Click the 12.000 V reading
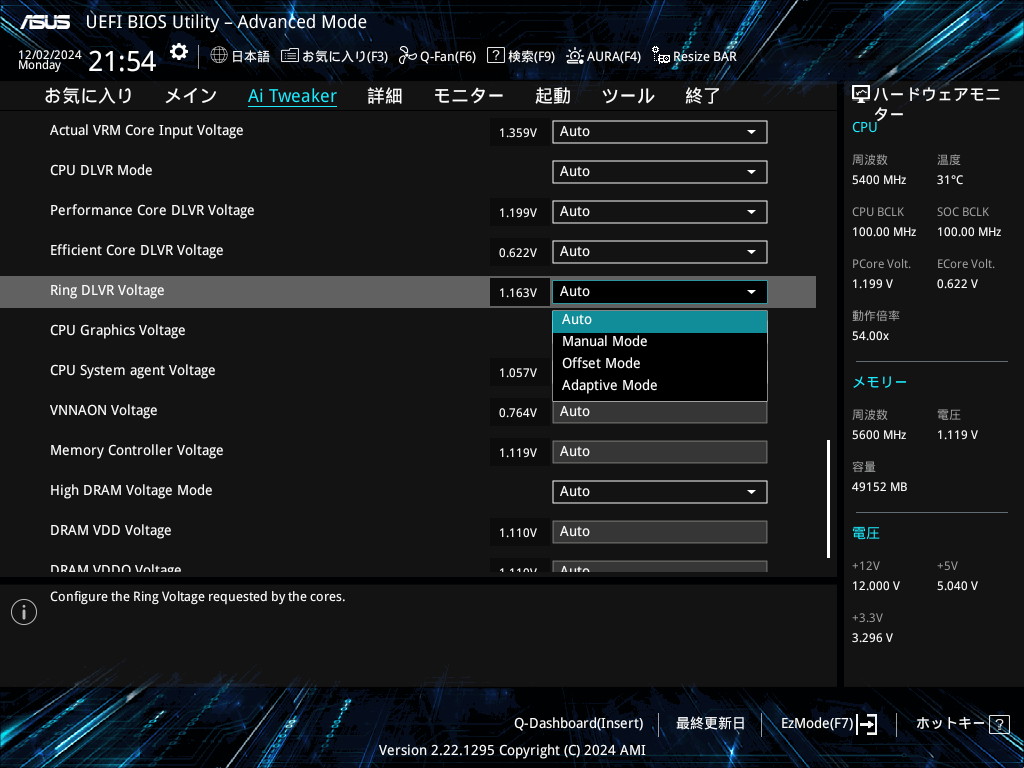This screenshot has height=768, width=1024. (x=876, y=586)
